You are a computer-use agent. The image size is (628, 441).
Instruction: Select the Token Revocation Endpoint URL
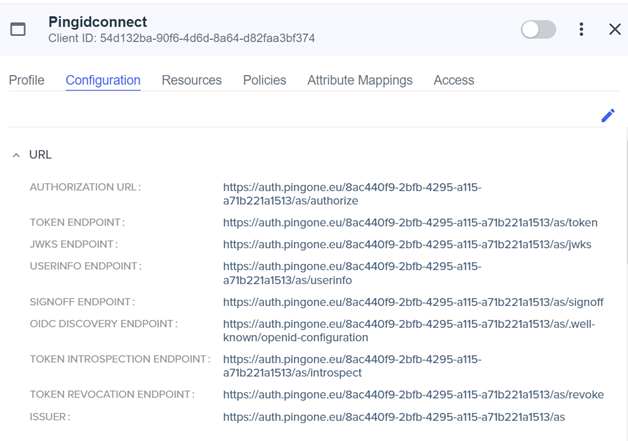[x=413, y=395]
